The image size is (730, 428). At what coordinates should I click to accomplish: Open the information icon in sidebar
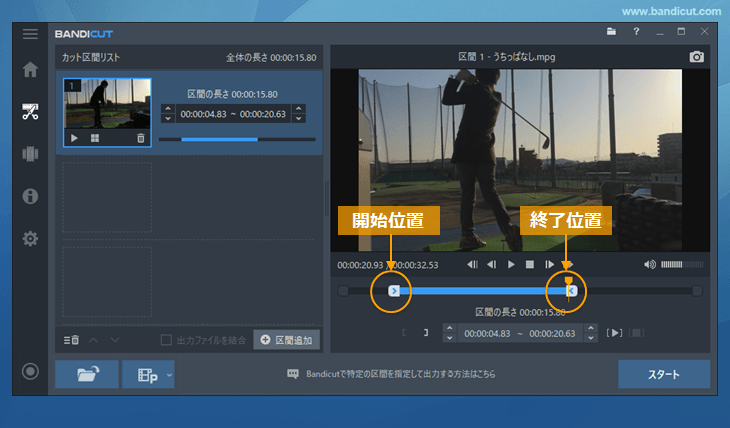click(x=30, y=196)
